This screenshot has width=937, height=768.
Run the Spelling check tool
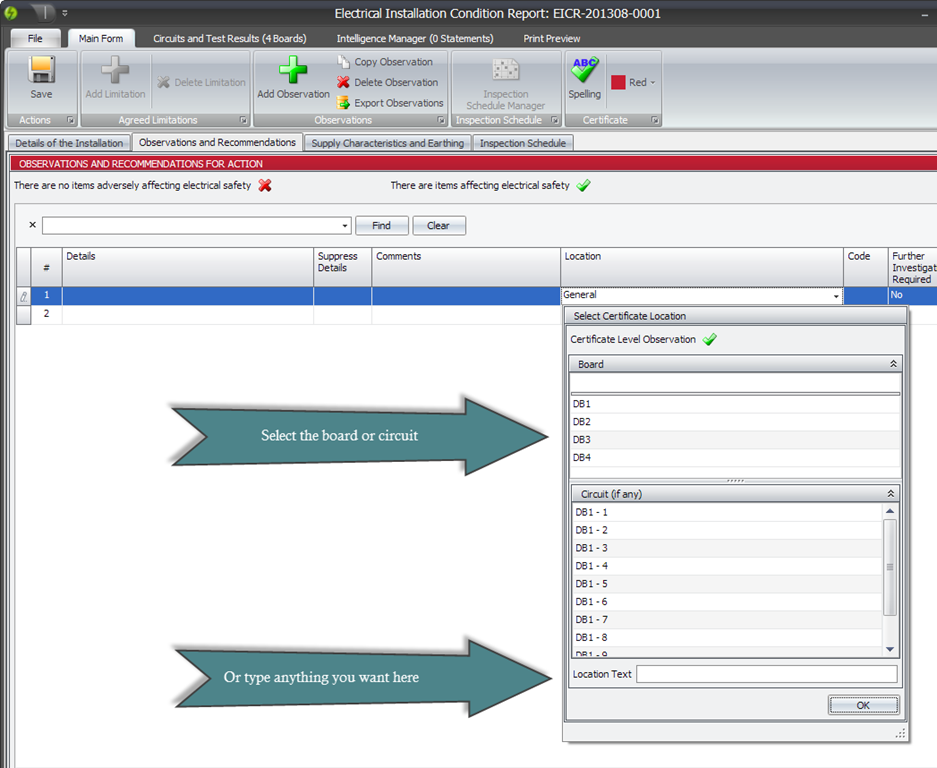click(584, 72)
